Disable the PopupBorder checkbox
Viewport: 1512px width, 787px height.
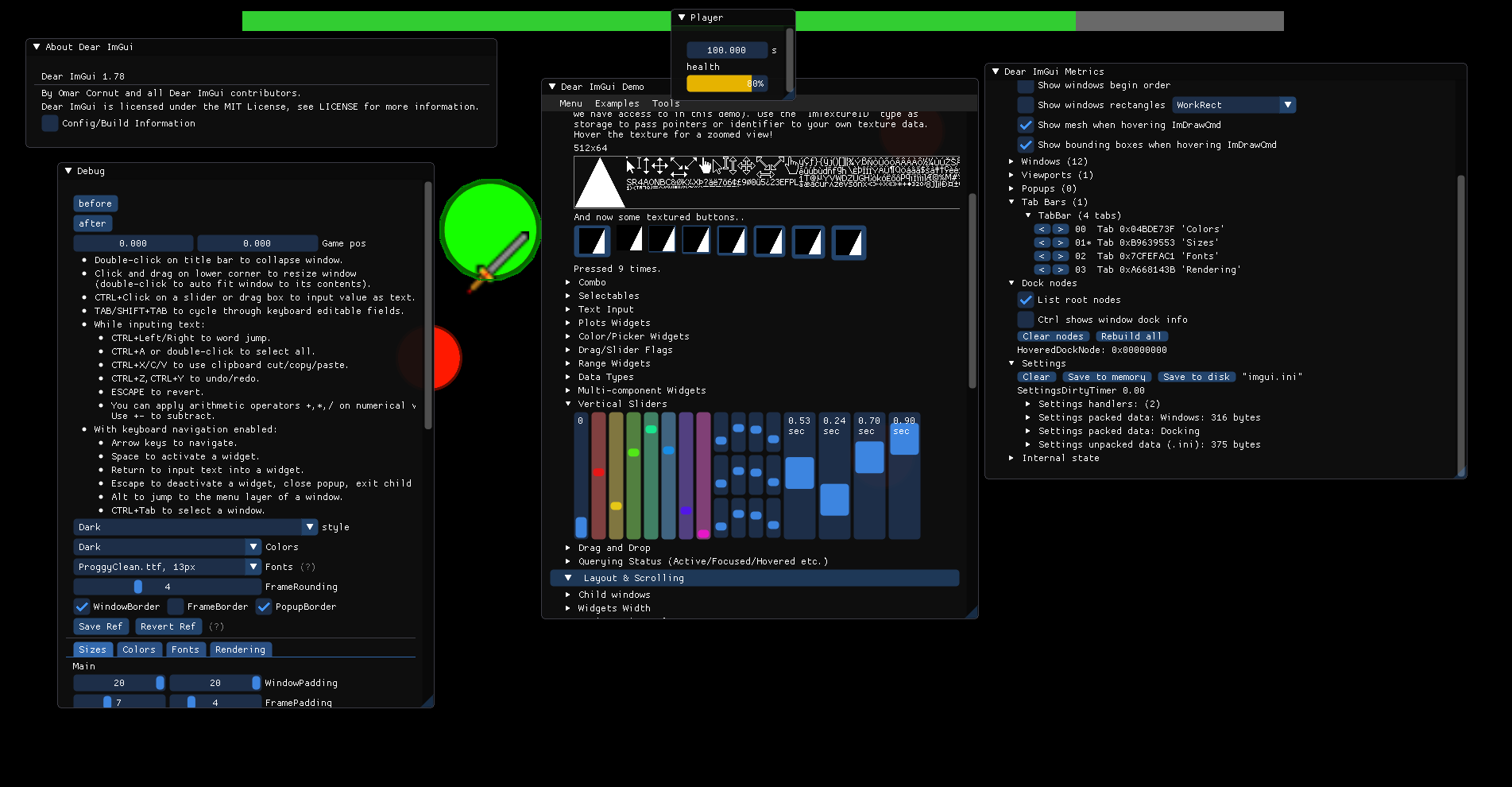pyautogui.click(x=264, y=607)
